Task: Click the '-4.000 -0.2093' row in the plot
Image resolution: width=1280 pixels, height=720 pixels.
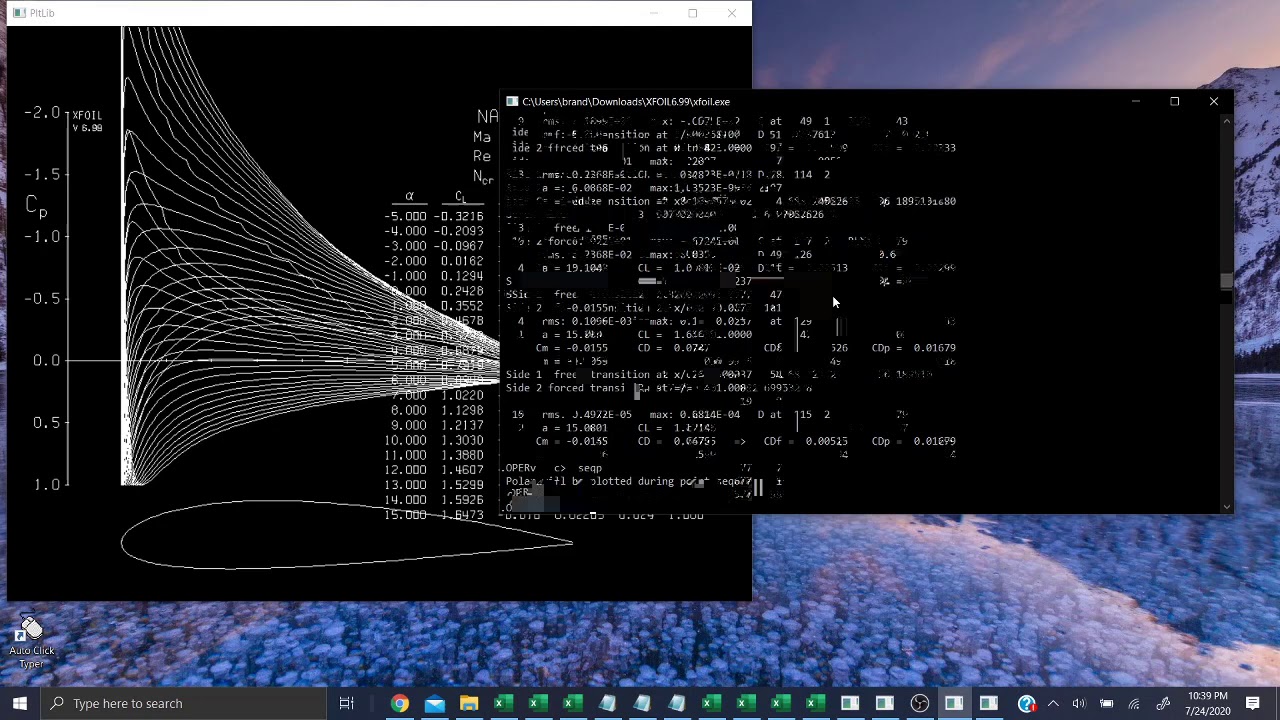Action: pyautogui.click(x=434, y=231)
